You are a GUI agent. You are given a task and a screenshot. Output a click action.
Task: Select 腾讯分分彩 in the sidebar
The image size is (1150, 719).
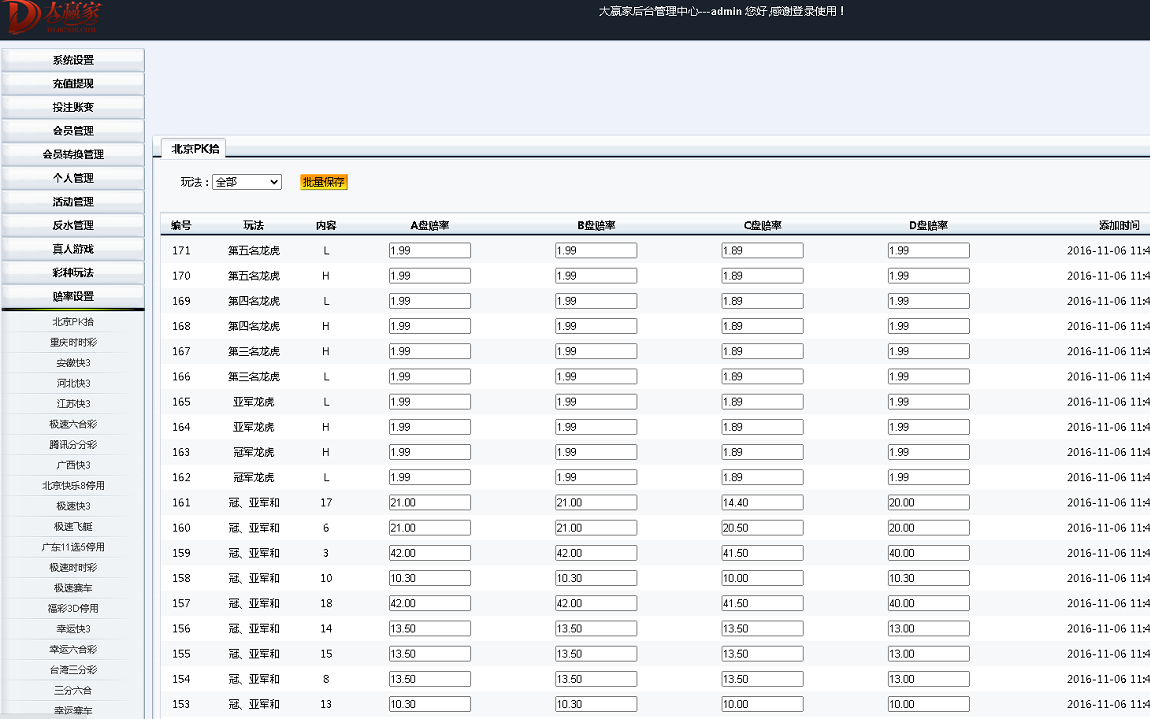coord(73,444)
